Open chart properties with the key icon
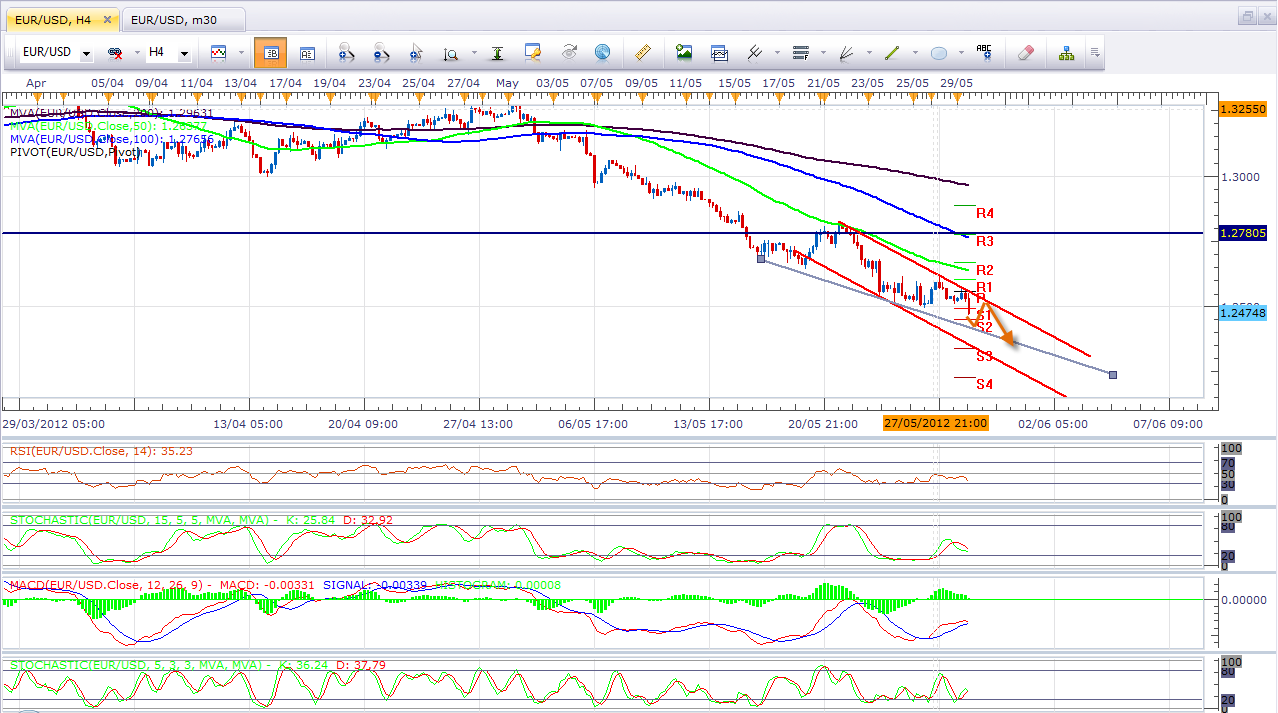1278x713 pixels. click(x=532, y=52)
